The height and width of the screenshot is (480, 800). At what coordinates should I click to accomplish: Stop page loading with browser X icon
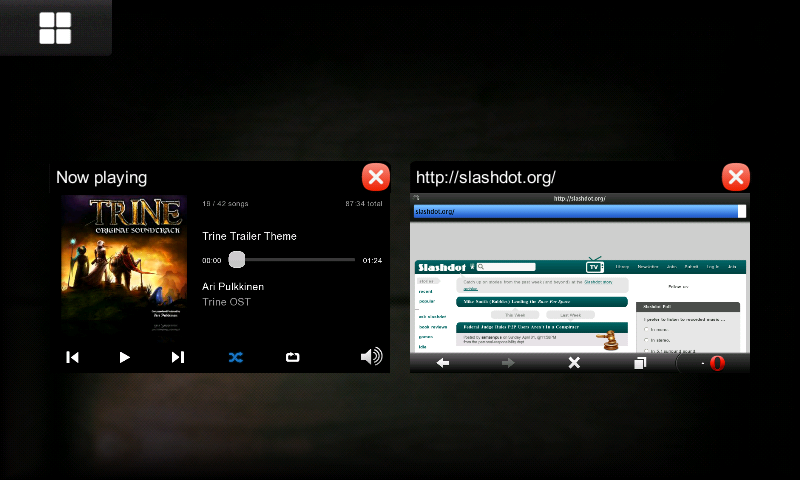coord(574,363)
